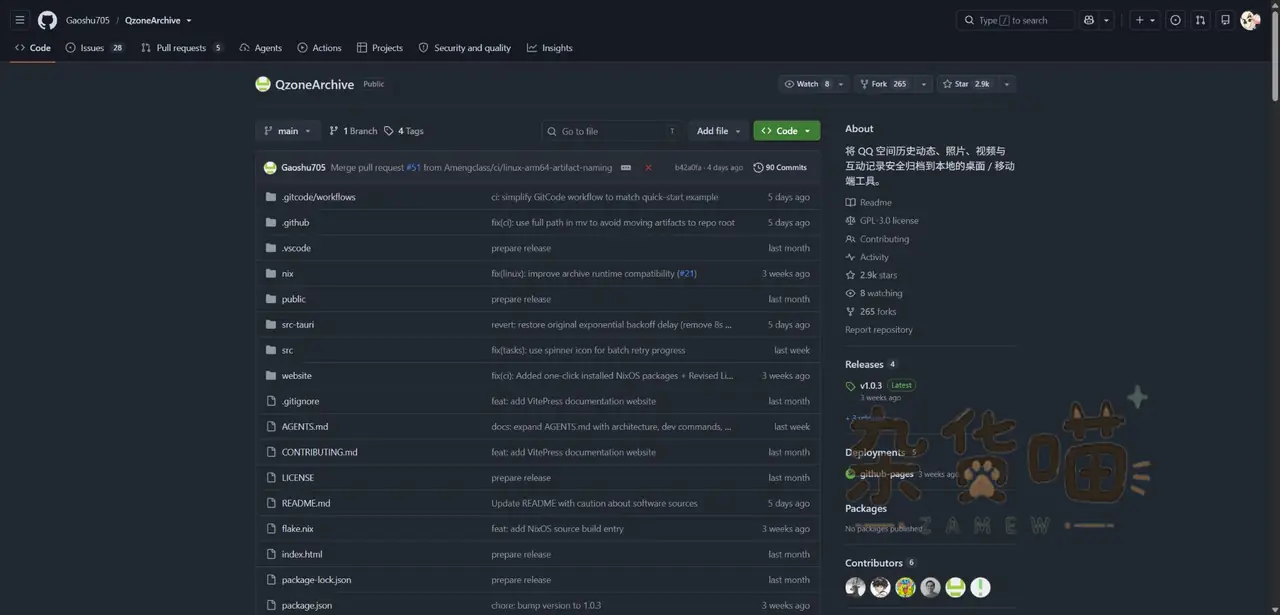Open the Readme link in About
Screen dimensions: 1280x615
tap(868, 202)
